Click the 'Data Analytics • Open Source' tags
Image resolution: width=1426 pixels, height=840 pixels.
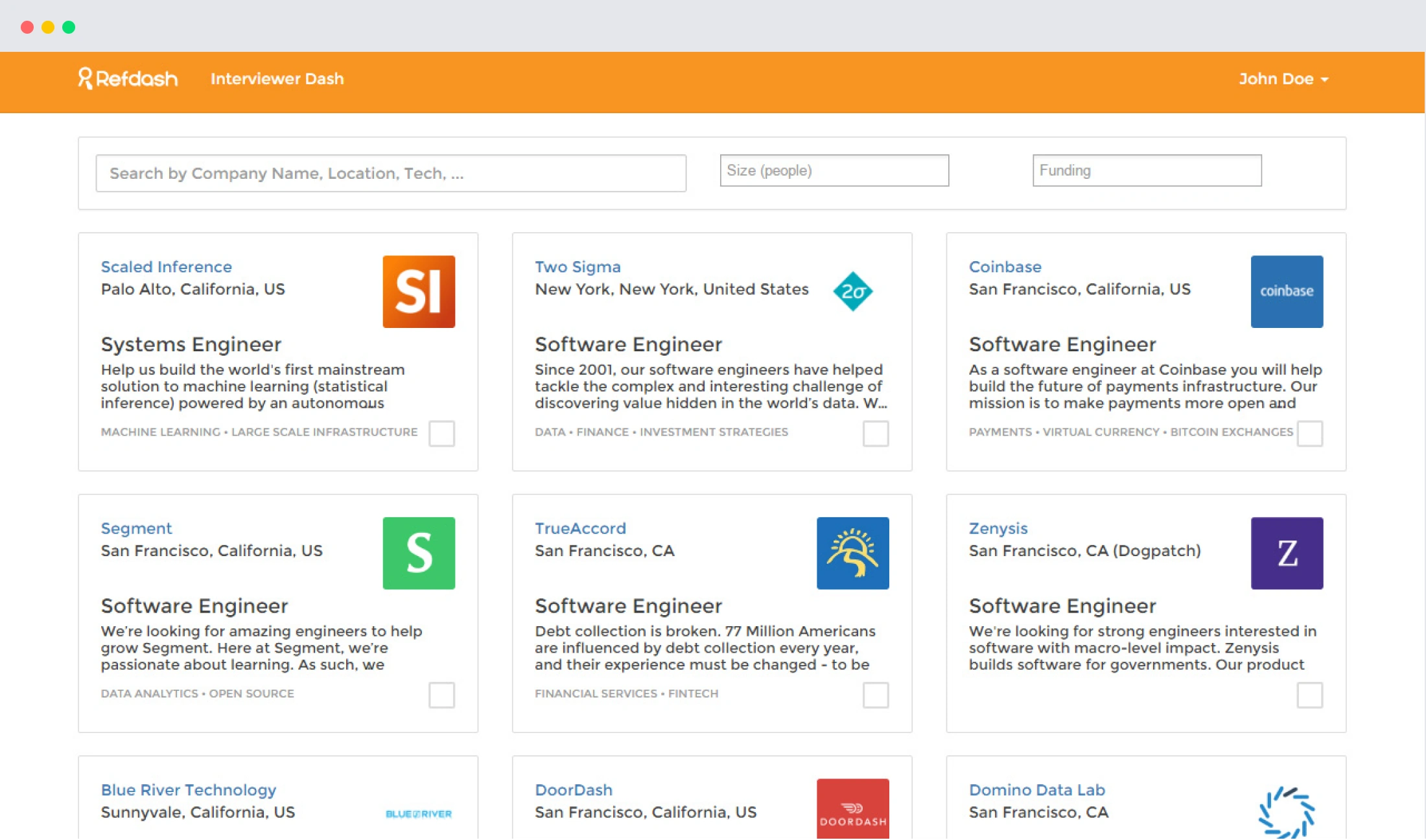(197, 694)
